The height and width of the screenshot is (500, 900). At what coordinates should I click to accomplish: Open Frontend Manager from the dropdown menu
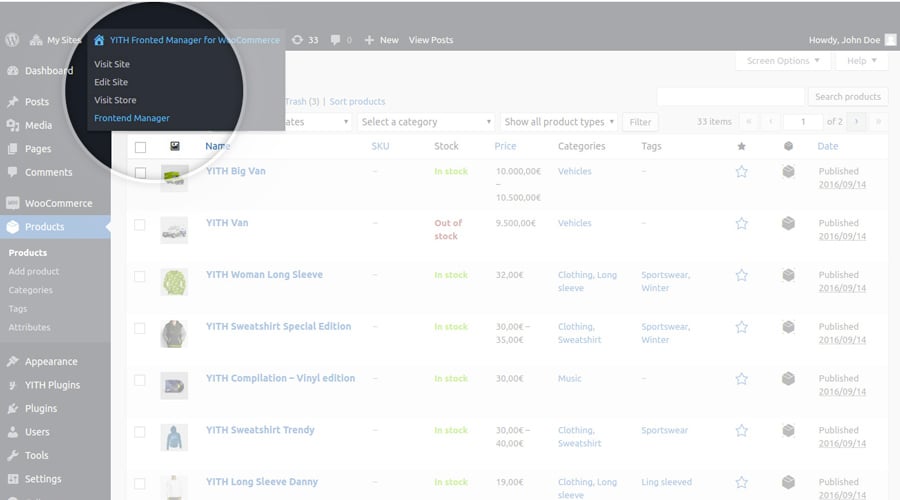[x=131, y=117]
